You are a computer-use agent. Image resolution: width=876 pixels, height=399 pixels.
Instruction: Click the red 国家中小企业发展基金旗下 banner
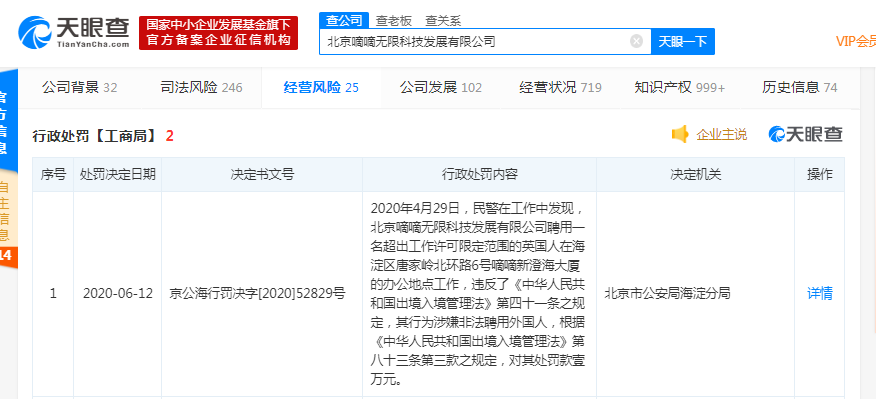218,32
